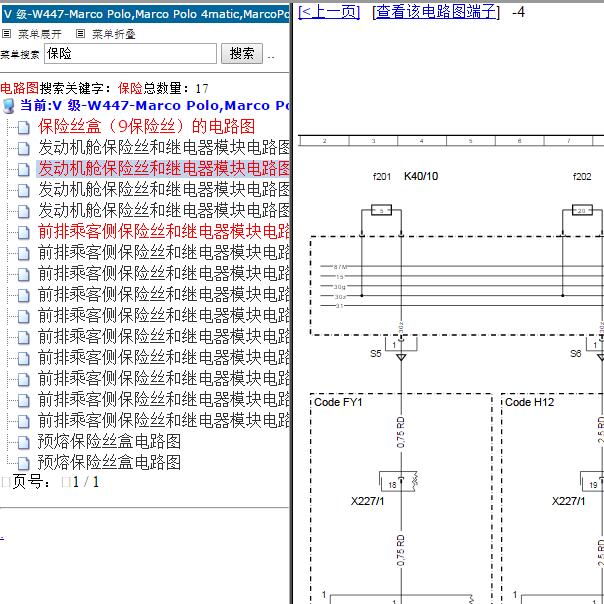Screen dimensions: 604x604
Task: Click X227/1 connector label under Code FY1
Action: (367, 501)
